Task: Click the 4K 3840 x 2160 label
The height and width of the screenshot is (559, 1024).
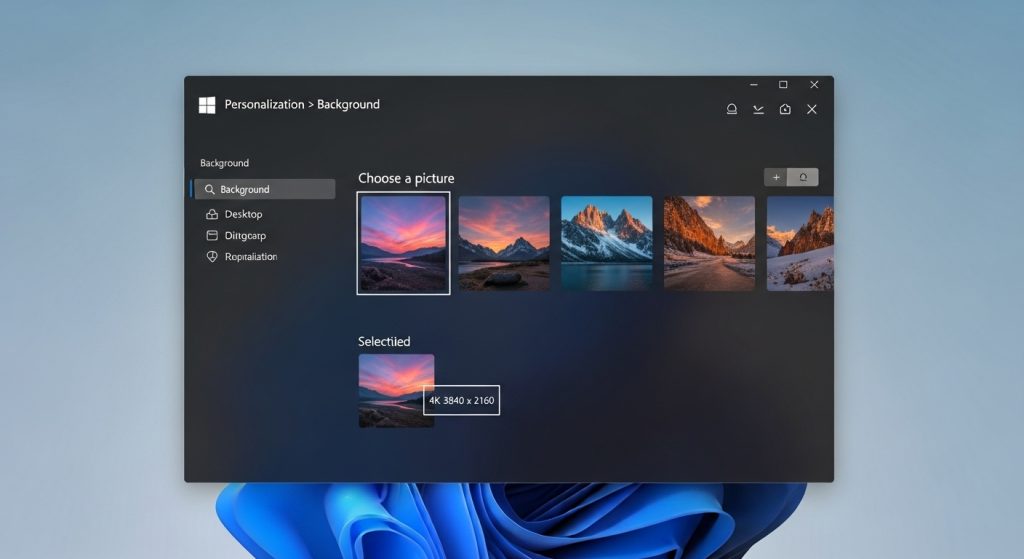Action: [462, 400]
